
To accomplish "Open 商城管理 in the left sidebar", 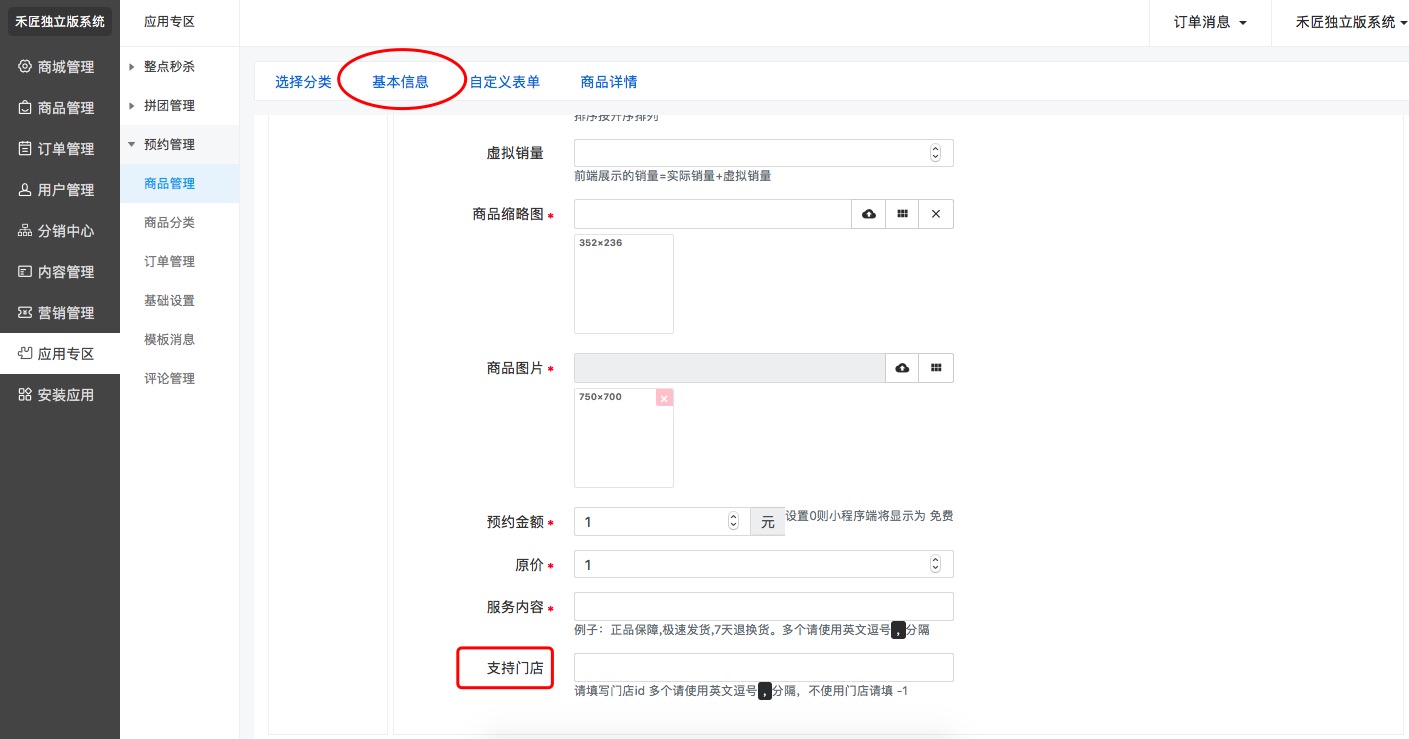I will [x=60, y=67].
